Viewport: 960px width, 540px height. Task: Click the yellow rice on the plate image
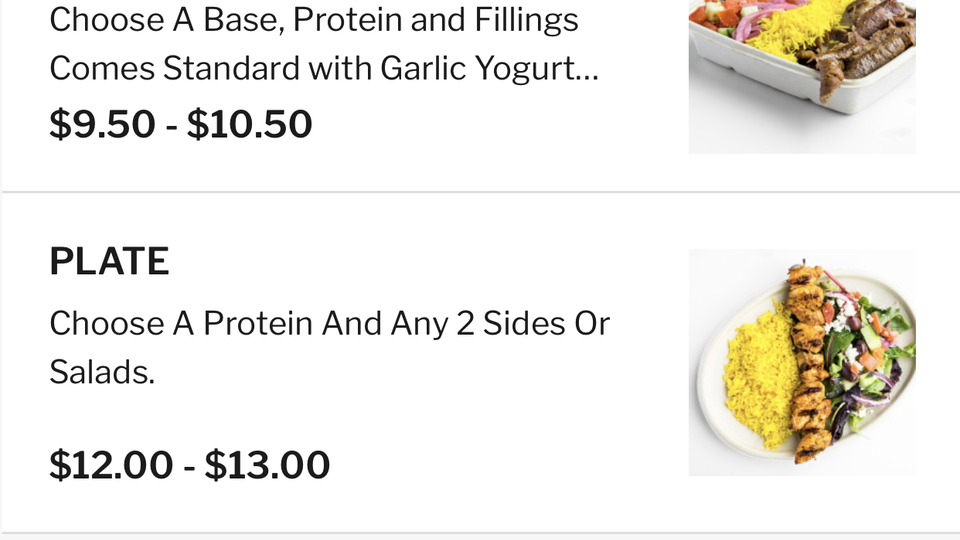coord(759,380)
